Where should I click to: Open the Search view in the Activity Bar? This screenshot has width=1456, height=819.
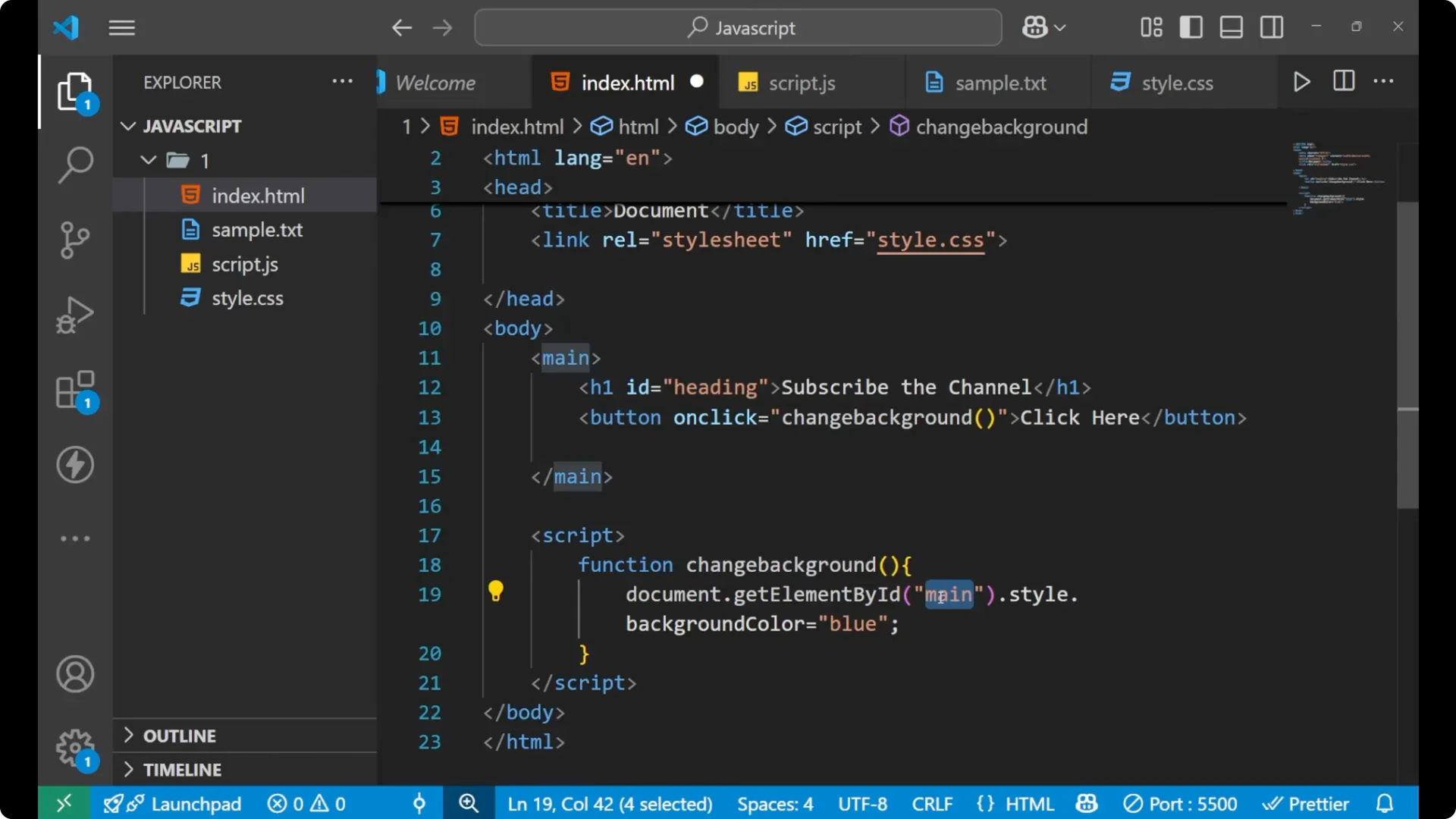click(75, 164)
